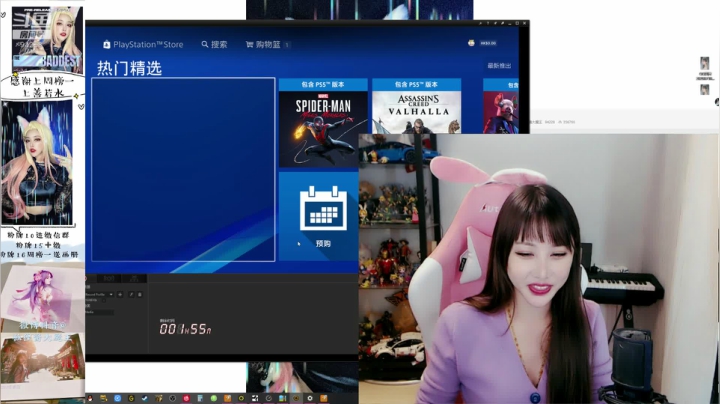The width and height of the screenshot is (720, 404).
Task: Open the folder icon in the taskbar
Action: [x=103, y=398]
